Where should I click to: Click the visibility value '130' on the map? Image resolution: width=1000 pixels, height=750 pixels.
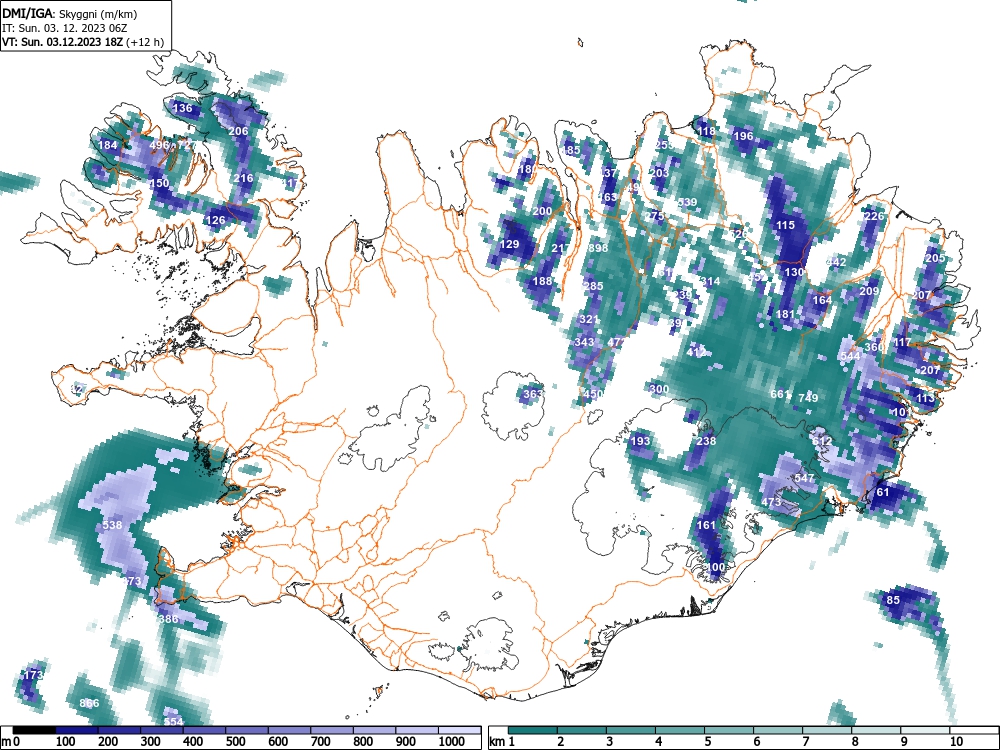point(794,272)
